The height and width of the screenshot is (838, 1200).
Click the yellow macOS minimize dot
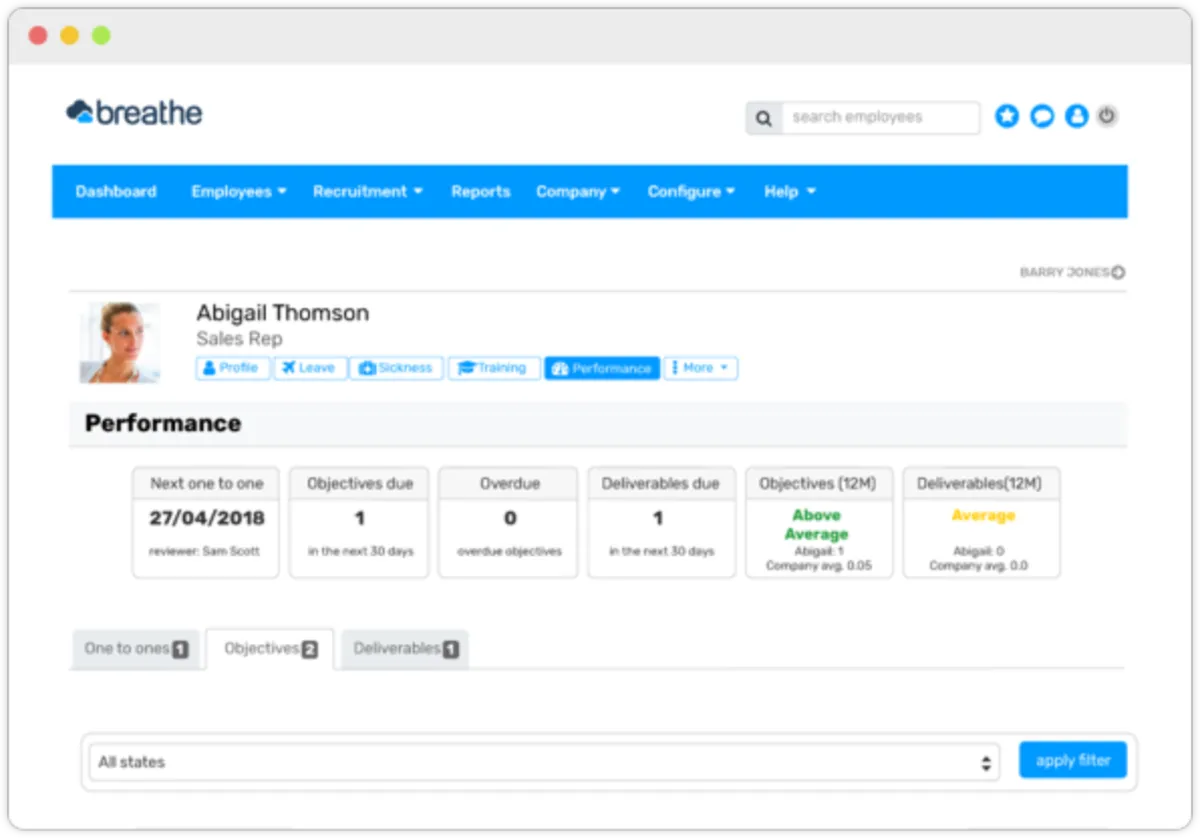coord(69,35)
